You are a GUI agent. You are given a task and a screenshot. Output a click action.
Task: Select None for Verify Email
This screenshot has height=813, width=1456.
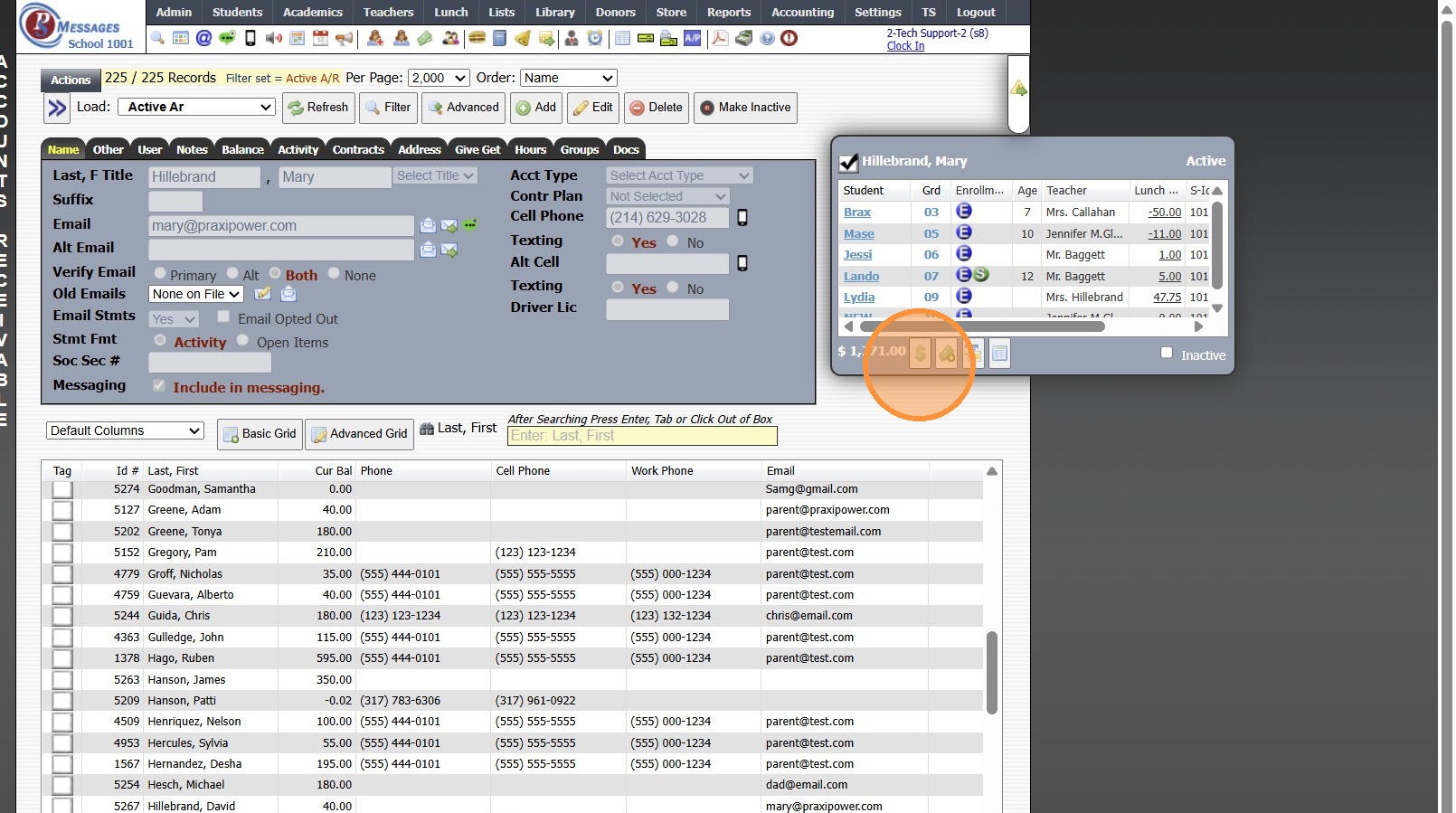[x=334, y=273]
